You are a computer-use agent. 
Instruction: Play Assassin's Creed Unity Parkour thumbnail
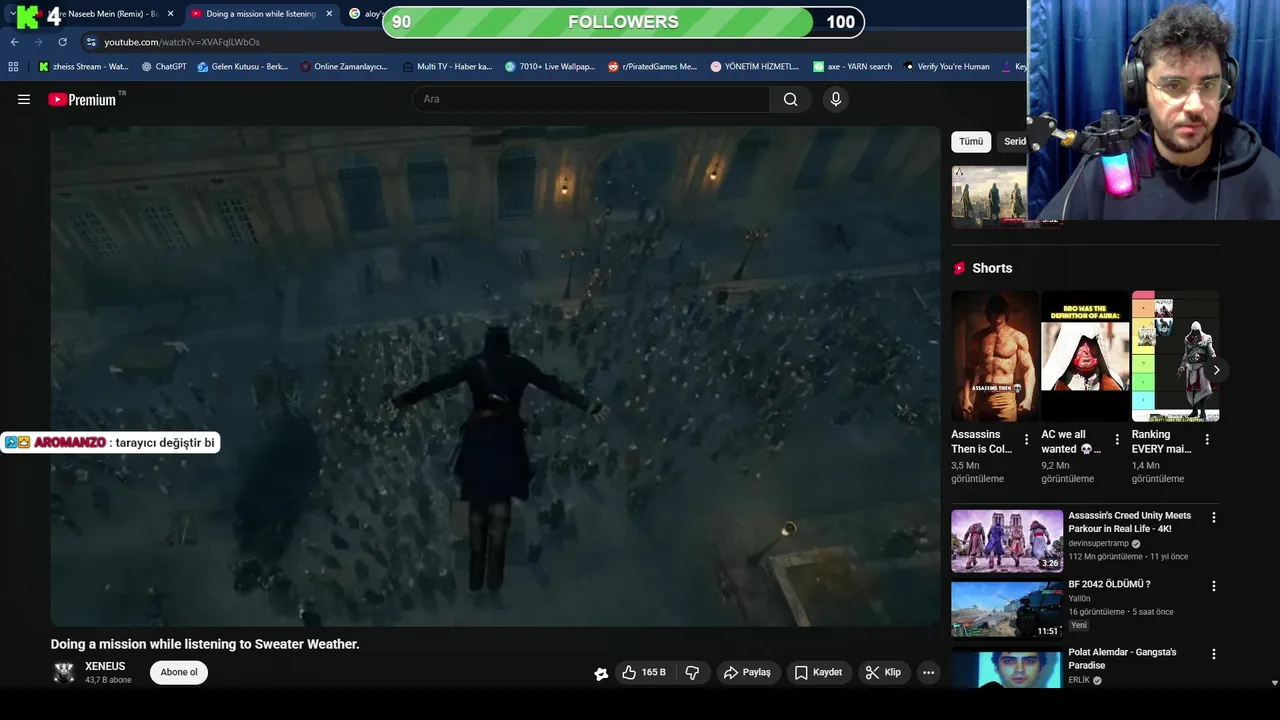click(1007, 541)
